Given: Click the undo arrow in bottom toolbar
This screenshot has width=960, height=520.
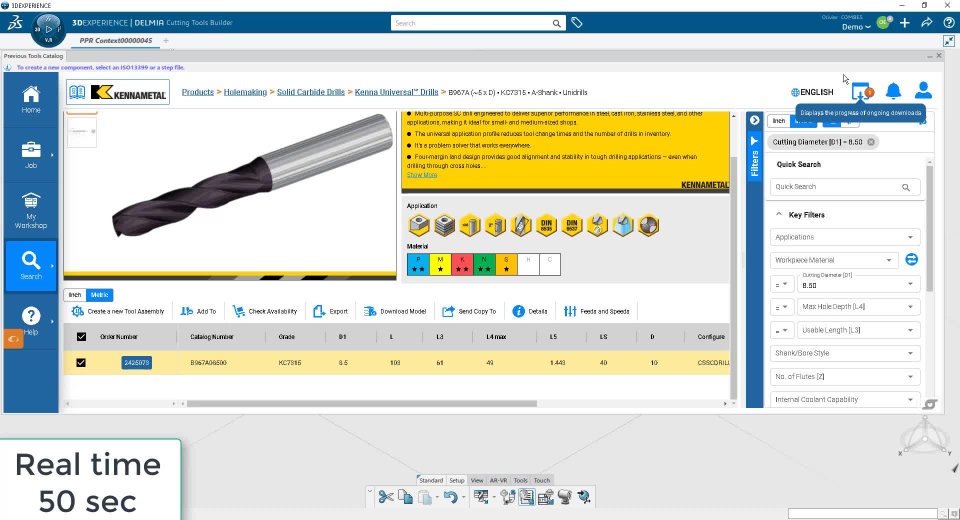Looking at the screenshot, I should pos(451,497).
